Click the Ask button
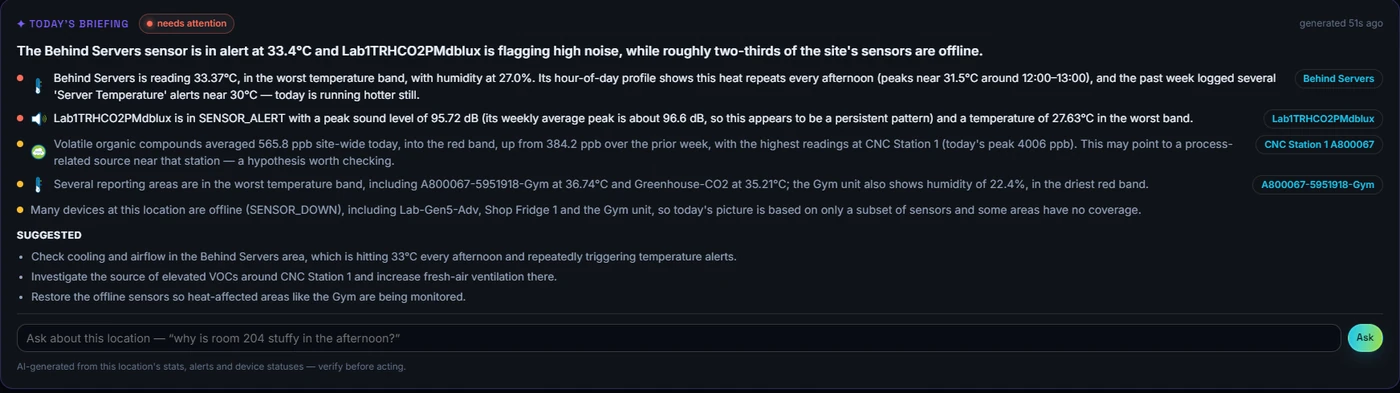This screenshot has height=393, width=1400. point(1365,338)
